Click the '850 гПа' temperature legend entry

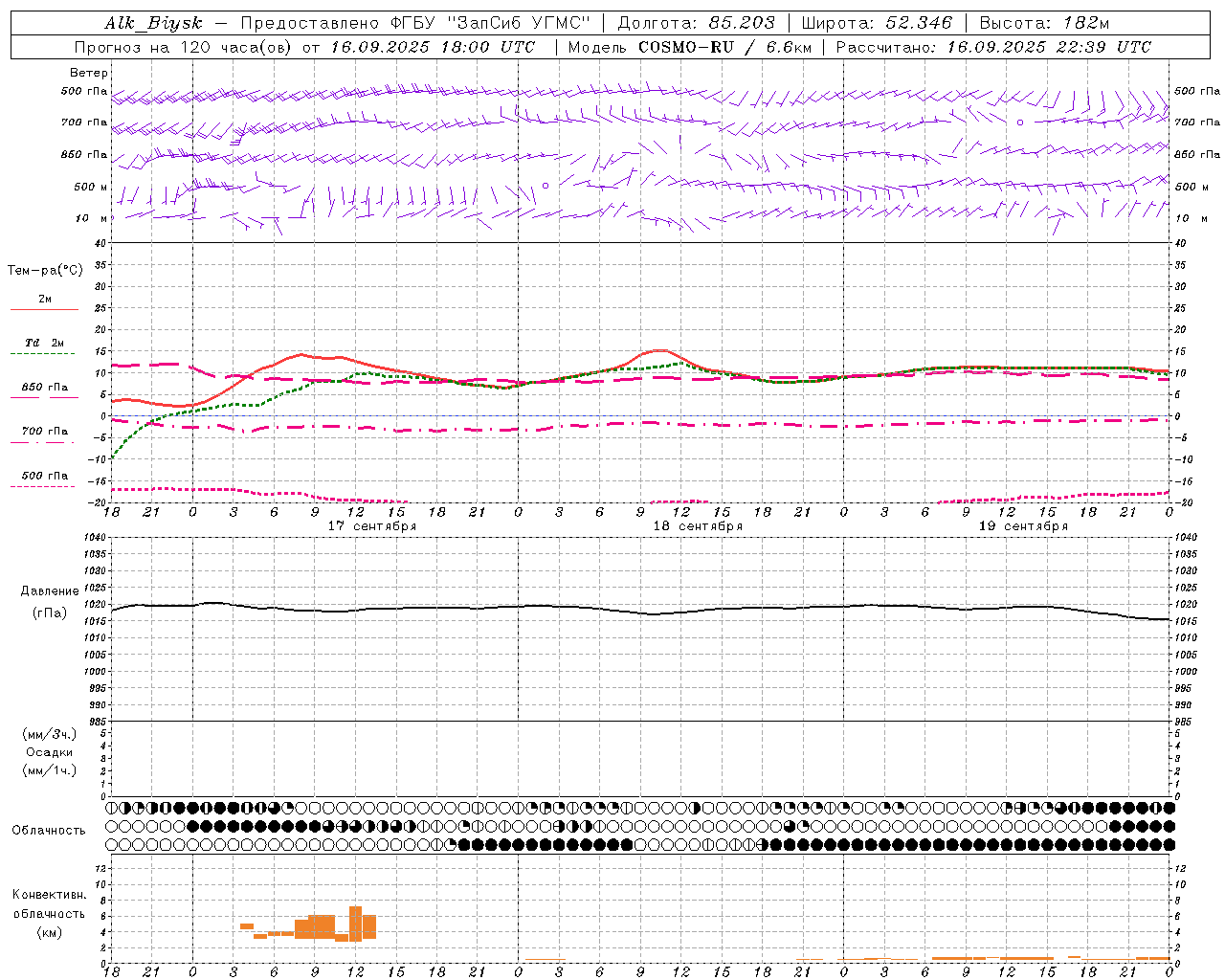click(44, 388)
